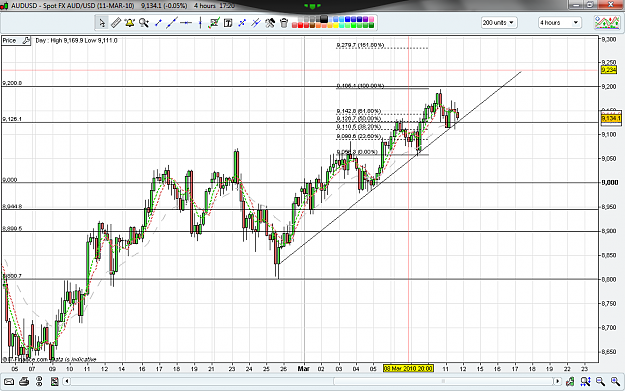Open the indicators chart icon at top right

click(x=607, y=23)
